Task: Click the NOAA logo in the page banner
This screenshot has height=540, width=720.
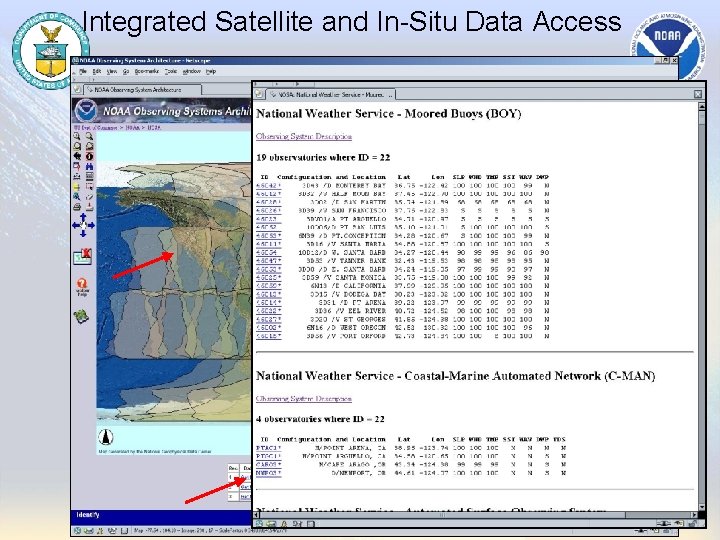Action: pyautogui.click(x=86, y=111)
